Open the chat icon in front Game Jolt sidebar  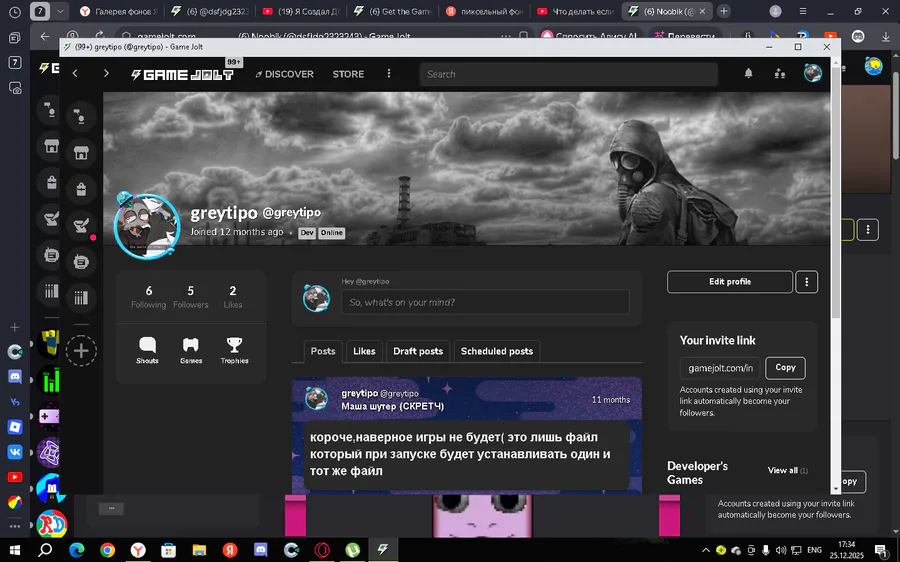(81, 117)
